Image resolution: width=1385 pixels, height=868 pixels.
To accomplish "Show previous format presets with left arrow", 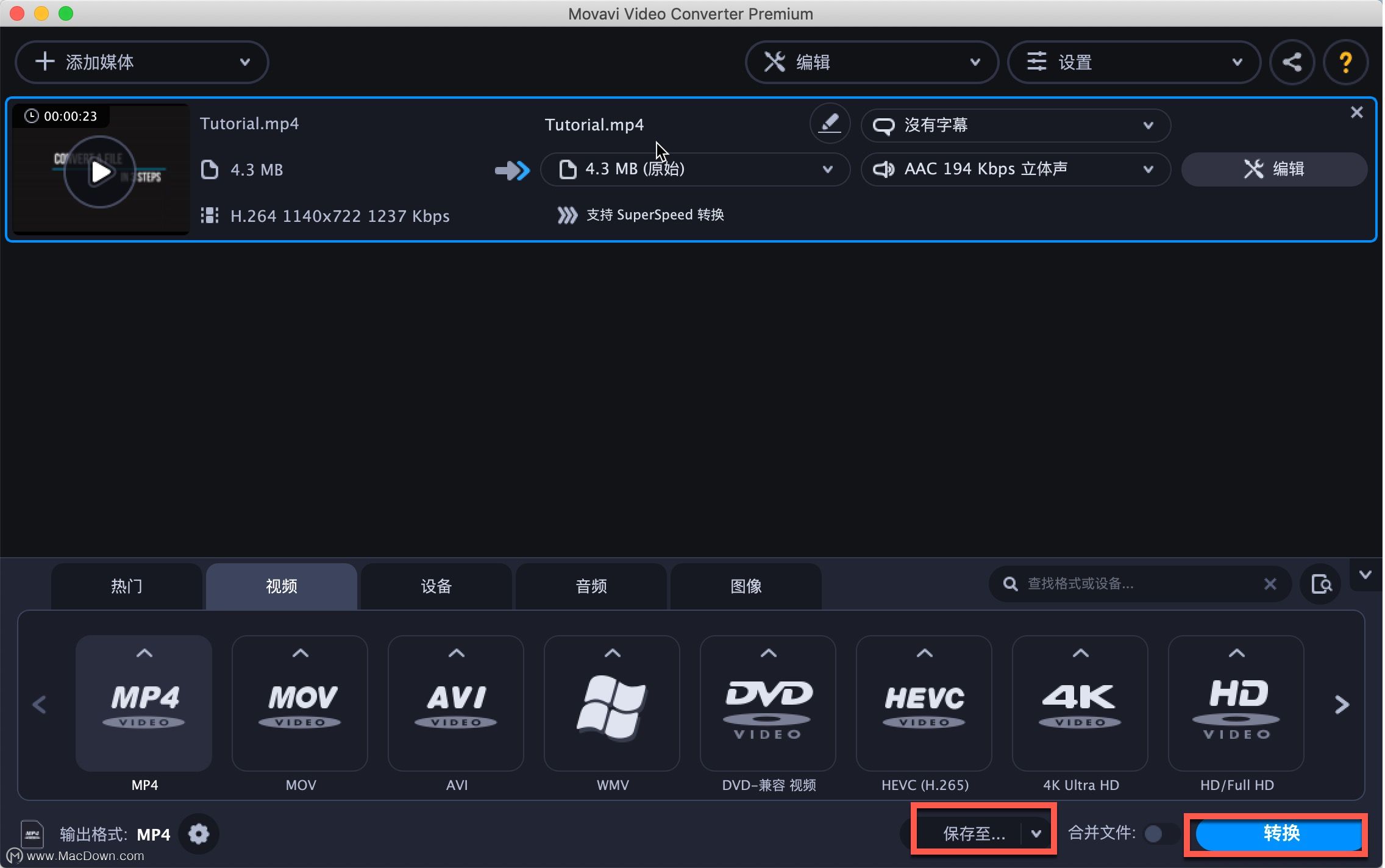I will pyautogui.click(x=40, y=705).
